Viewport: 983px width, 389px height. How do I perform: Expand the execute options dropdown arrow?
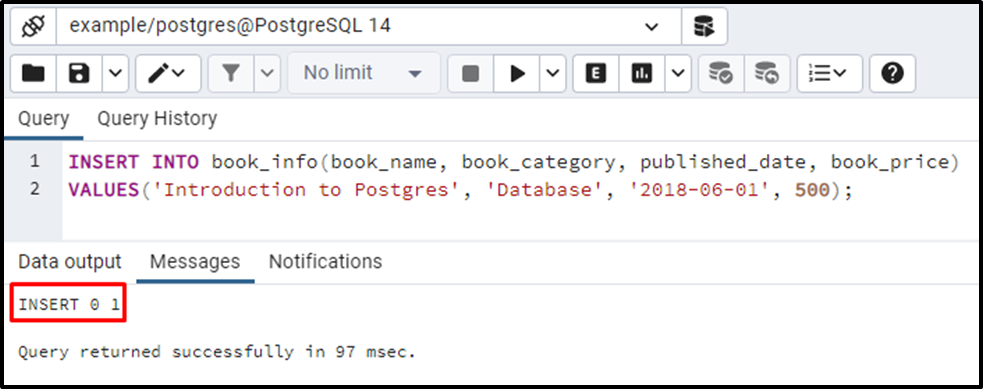[552, 73]
